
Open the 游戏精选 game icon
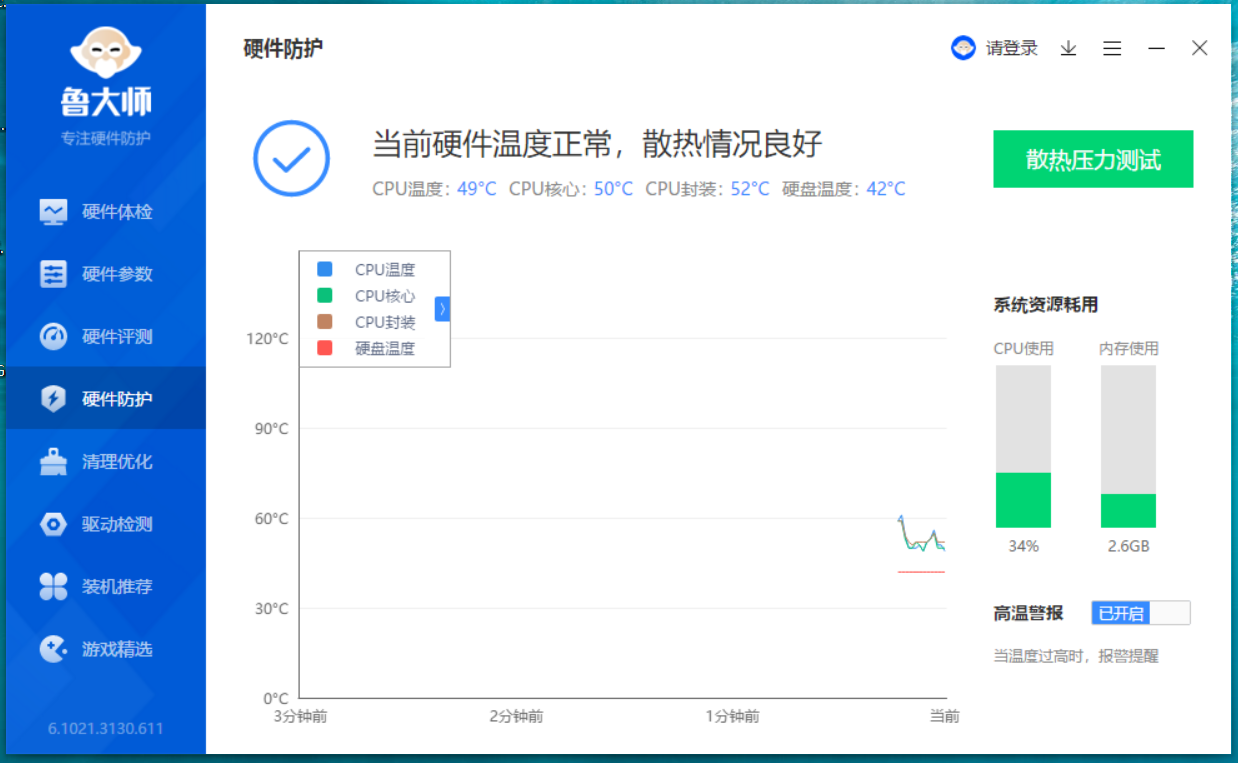point(53,649)
